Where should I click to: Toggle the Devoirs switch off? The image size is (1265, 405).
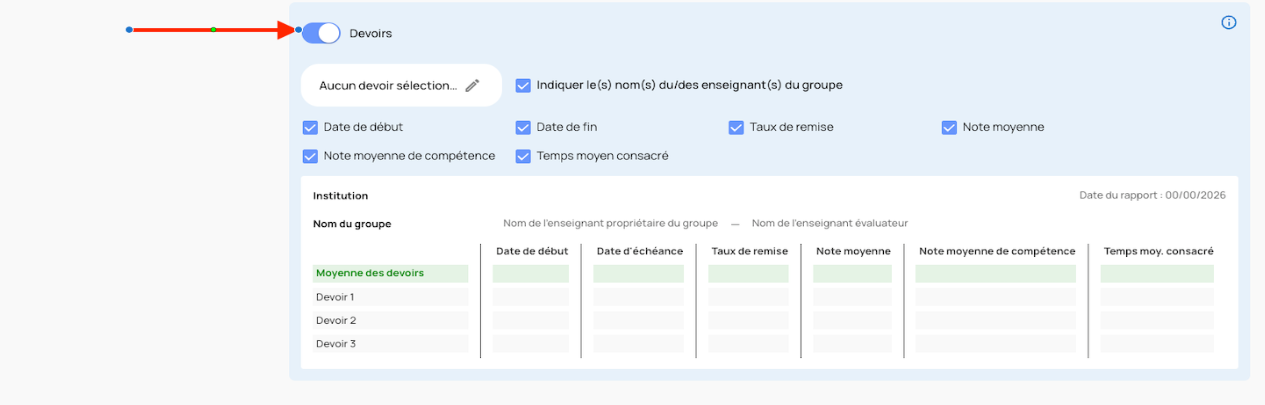pos(321,33)
